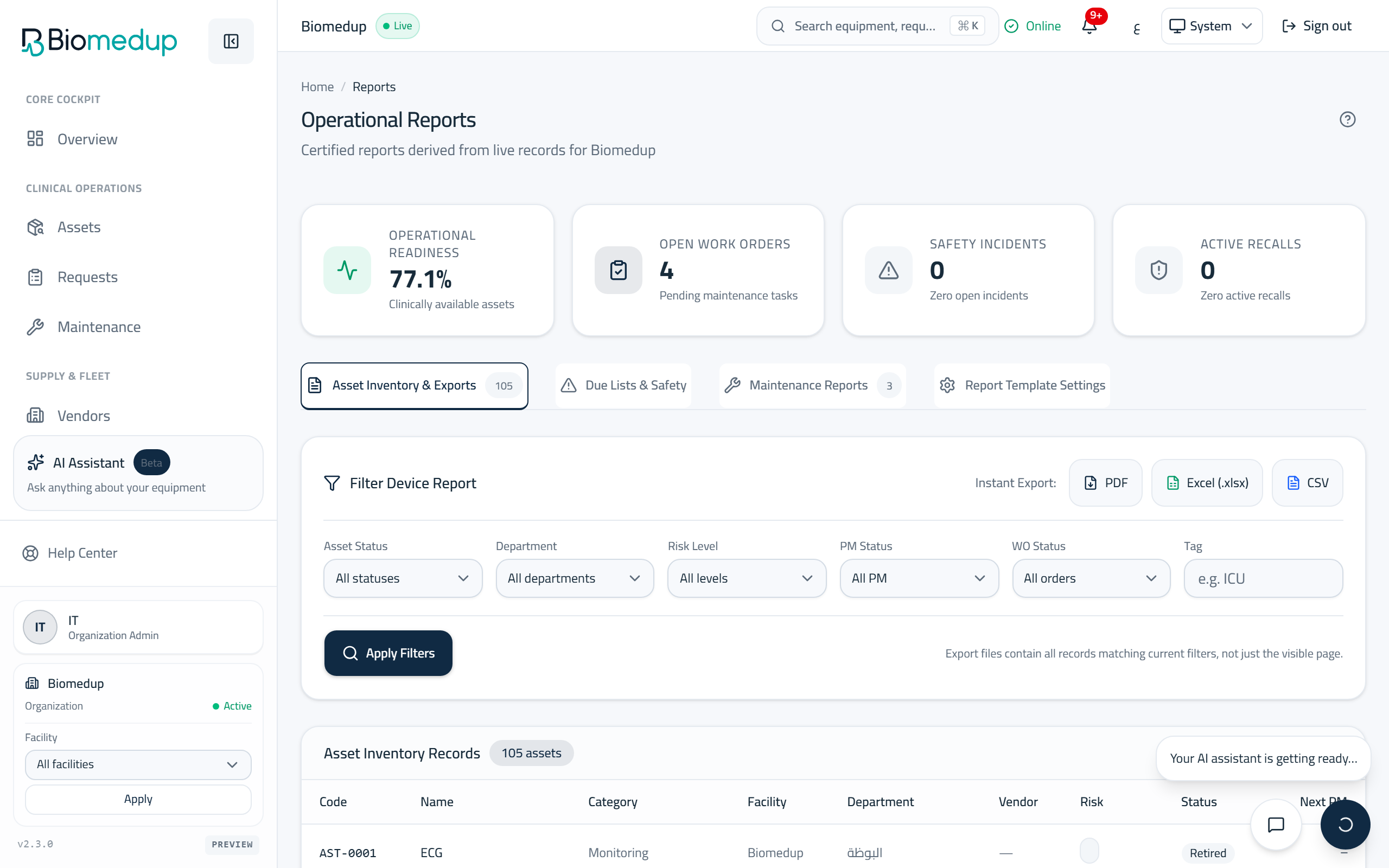Open the chat bubble button
This screenshot has width=1389, height=868.
pos(1276,825)
